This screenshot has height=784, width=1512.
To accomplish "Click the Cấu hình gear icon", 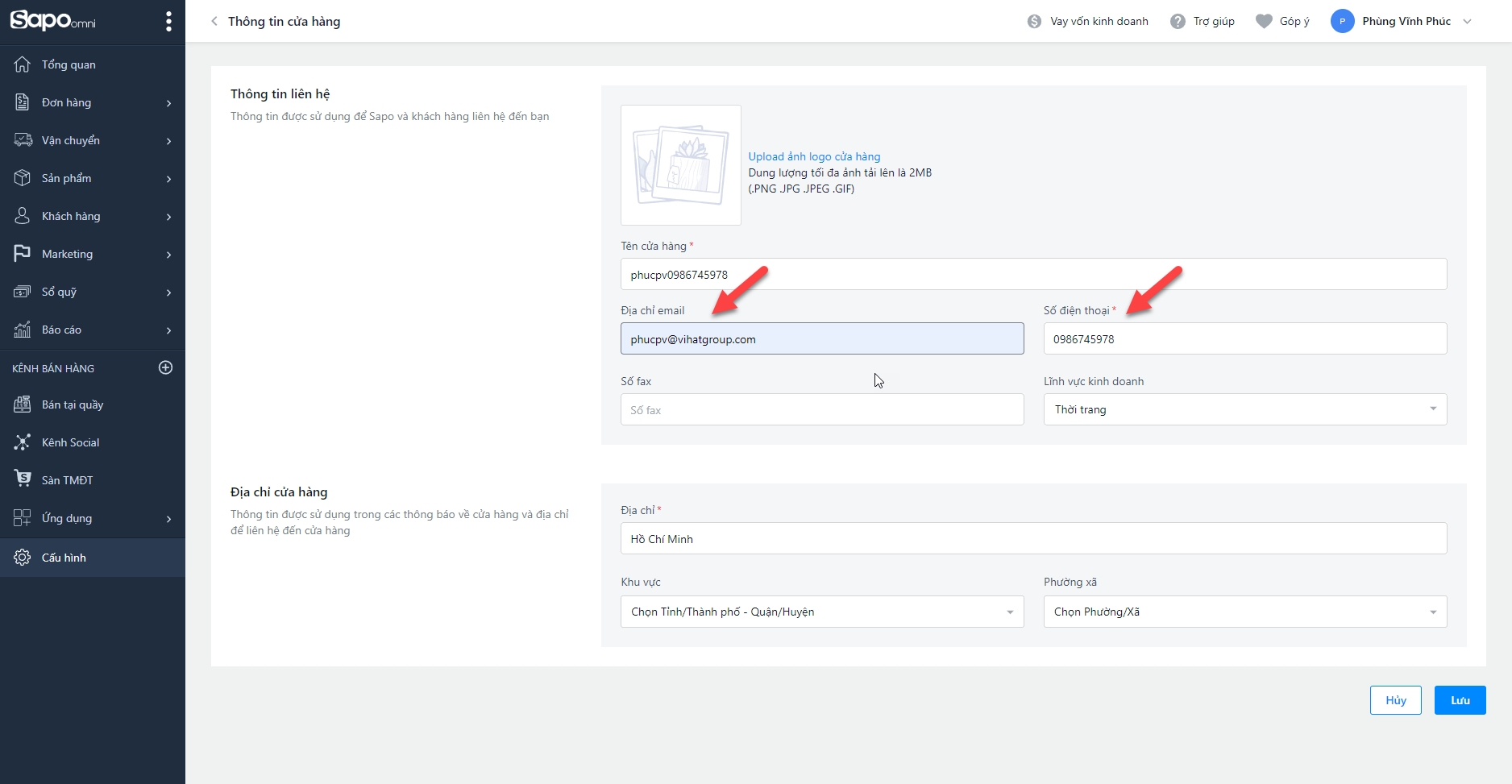I will point(23,558).
